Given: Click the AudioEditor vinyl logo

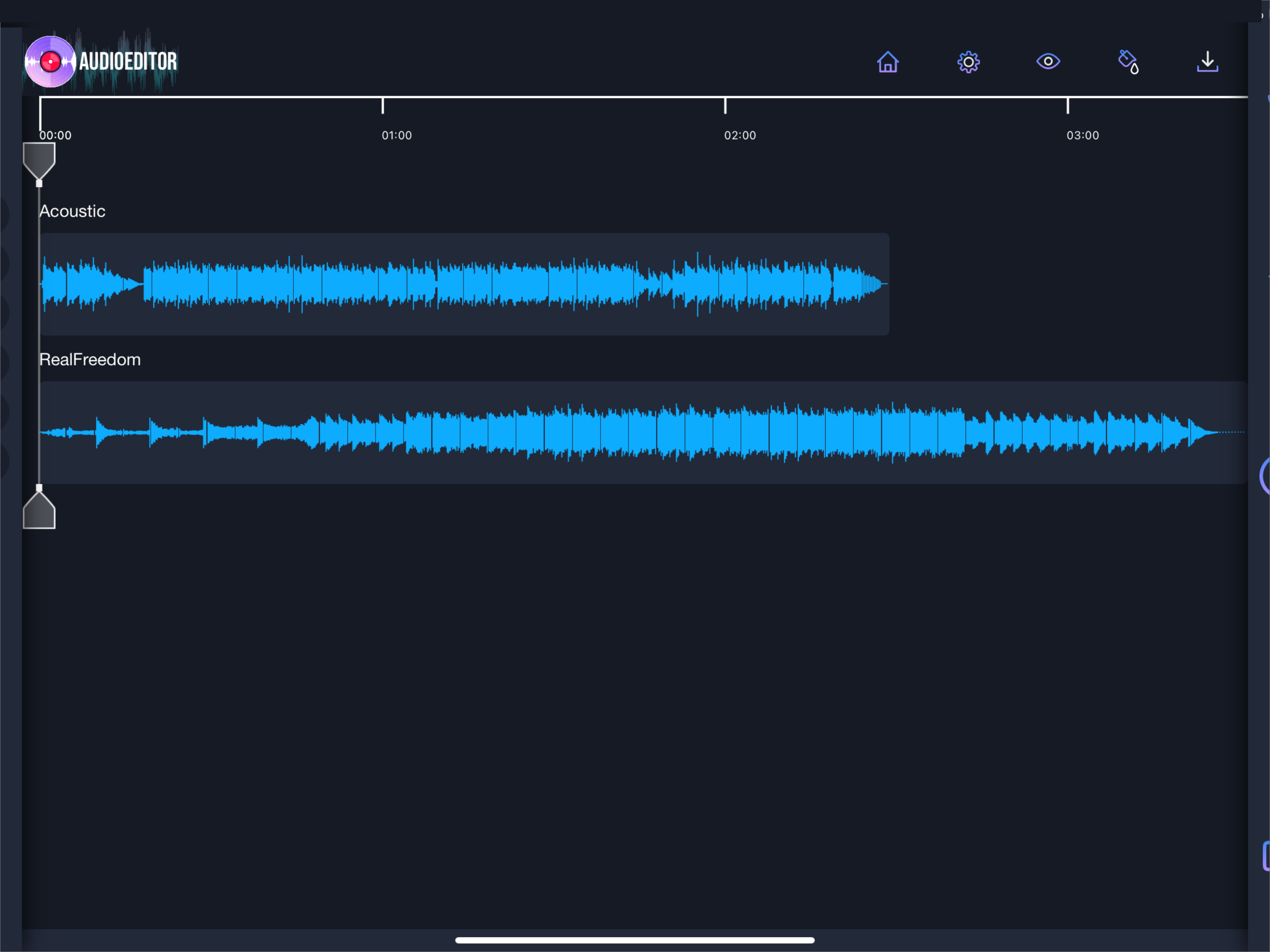Looking at the screenshot, I should pyautogui.click(x=51, y=61).
